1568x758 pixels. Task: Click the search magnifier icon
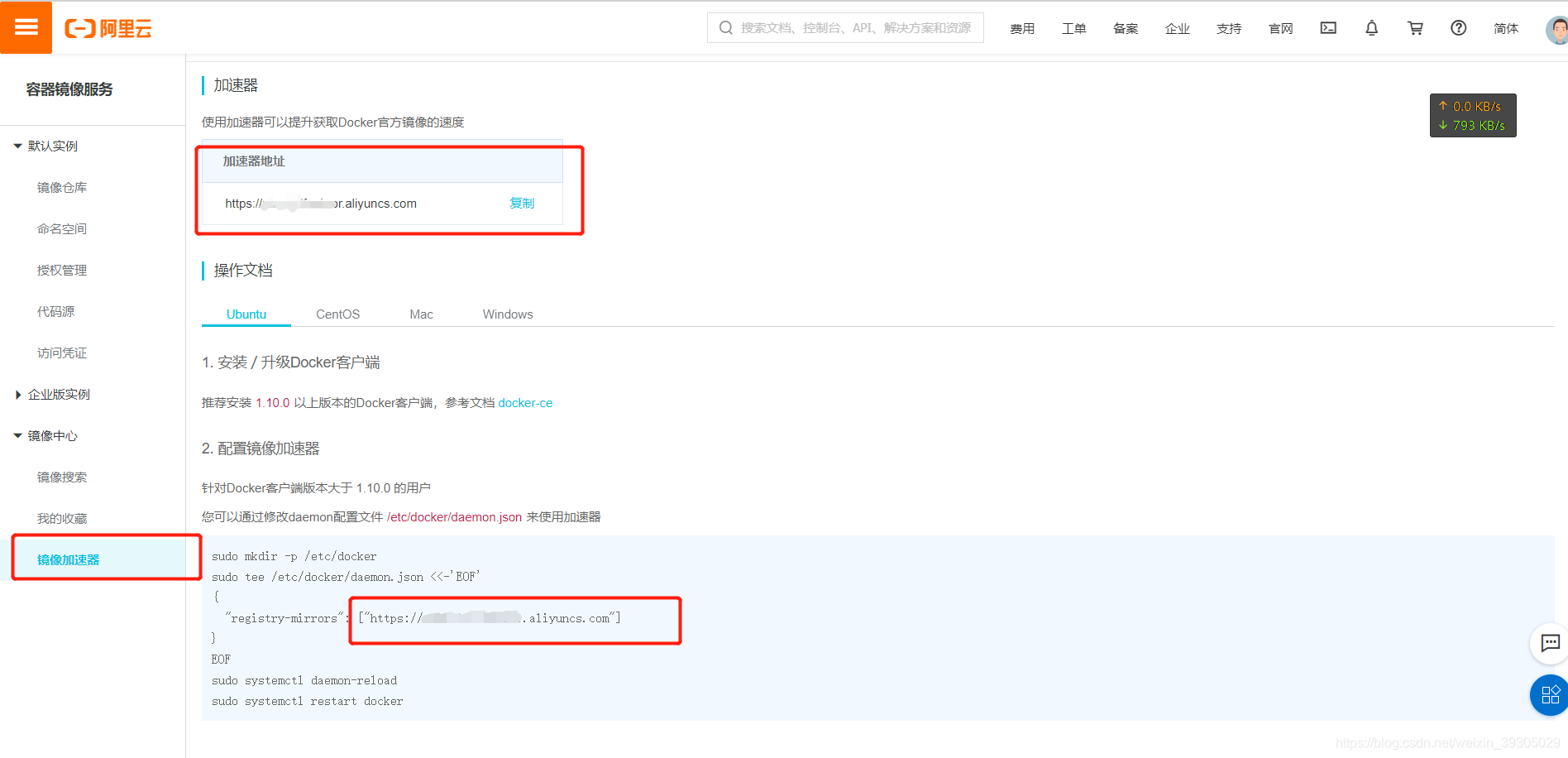pyautogui.click(x=725, y=28)
